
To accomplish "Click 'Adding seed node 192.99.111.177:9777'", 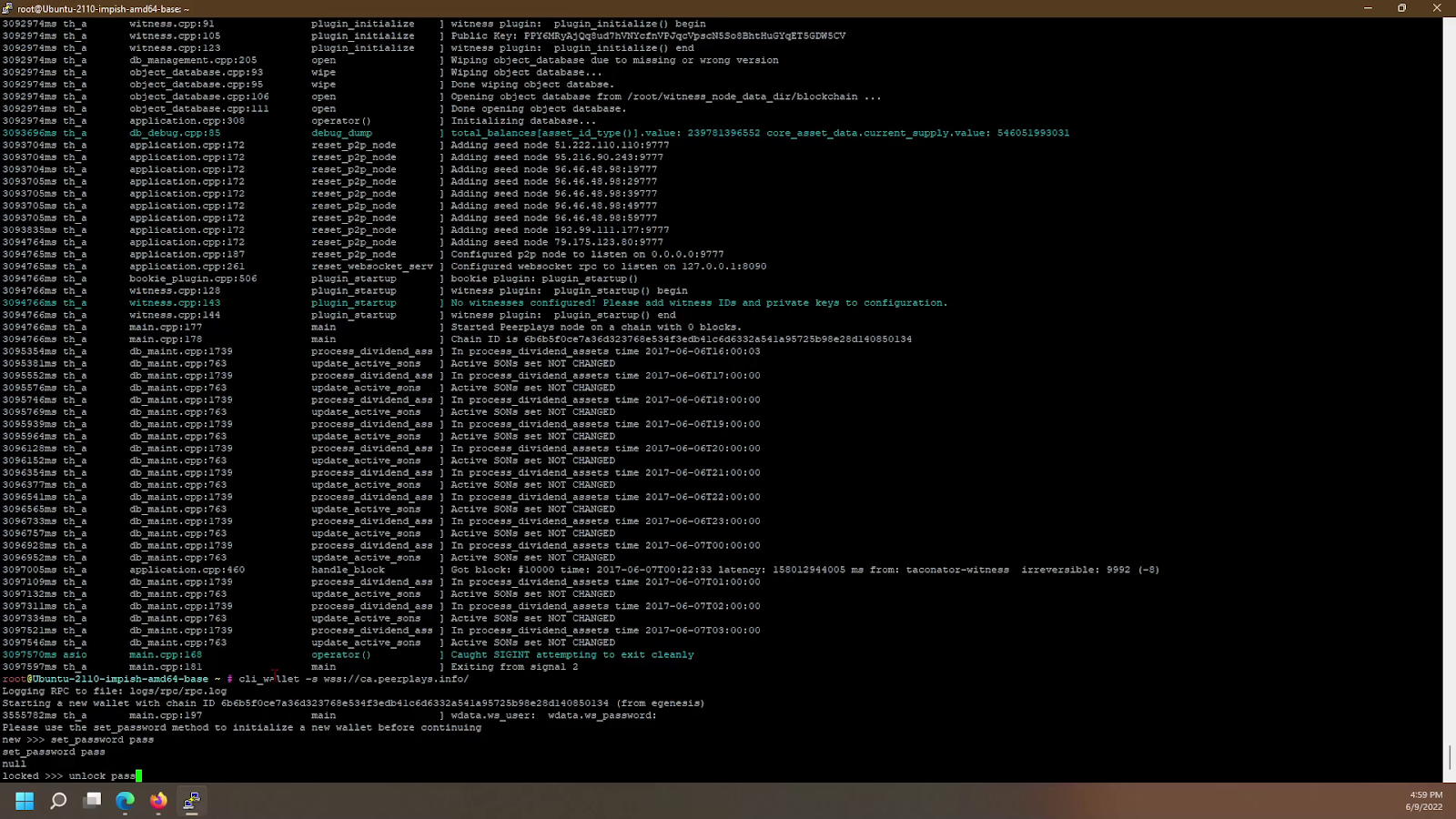I will [560, 230].
